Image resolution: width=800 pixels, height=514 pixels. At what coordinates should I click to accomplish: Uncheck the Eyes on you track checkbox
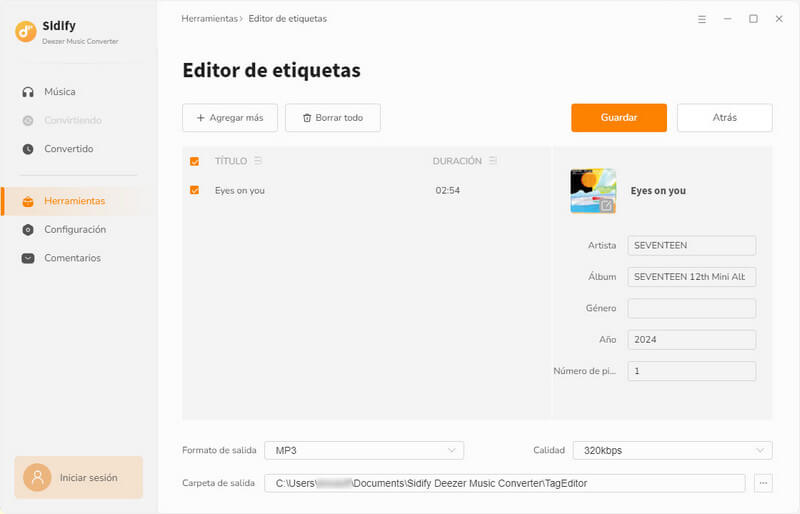[x=194, y=190]
